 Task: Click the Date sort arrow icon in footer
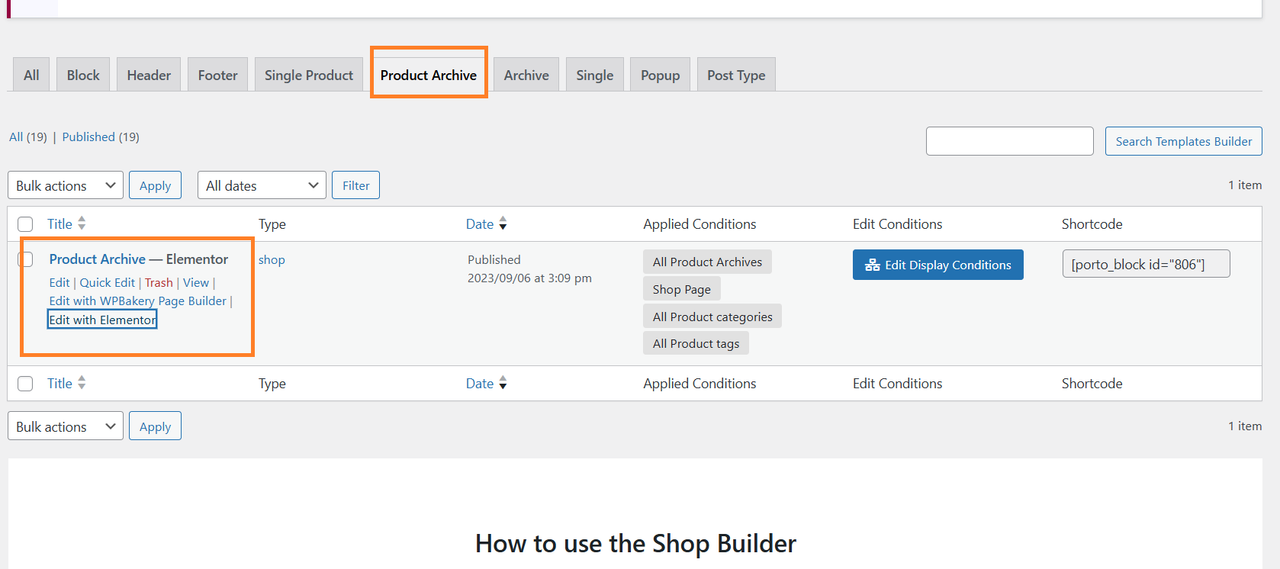pyautogui.click(x=503, y=383)
